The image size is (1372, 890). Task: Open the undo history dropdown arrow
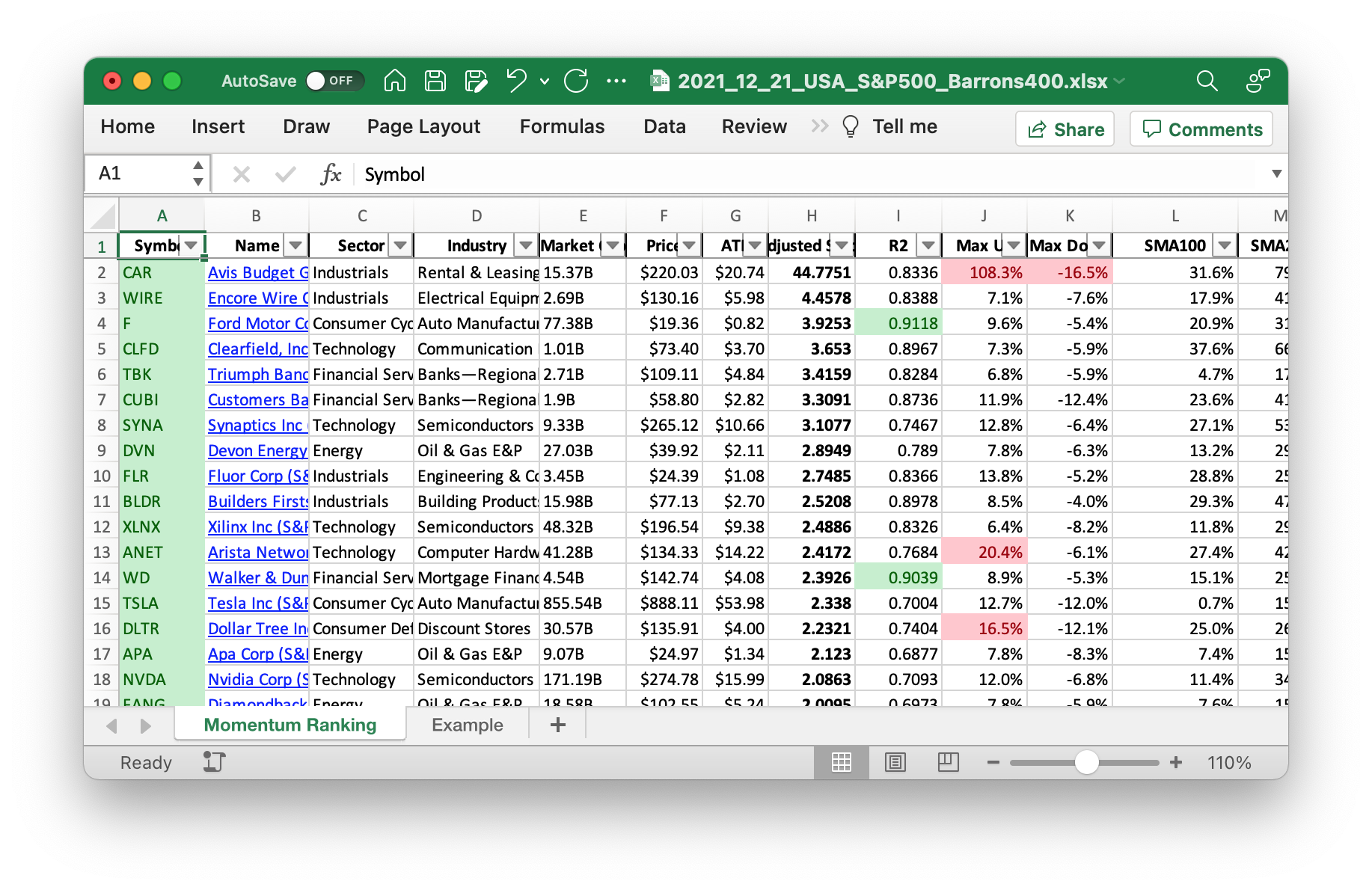545,81
